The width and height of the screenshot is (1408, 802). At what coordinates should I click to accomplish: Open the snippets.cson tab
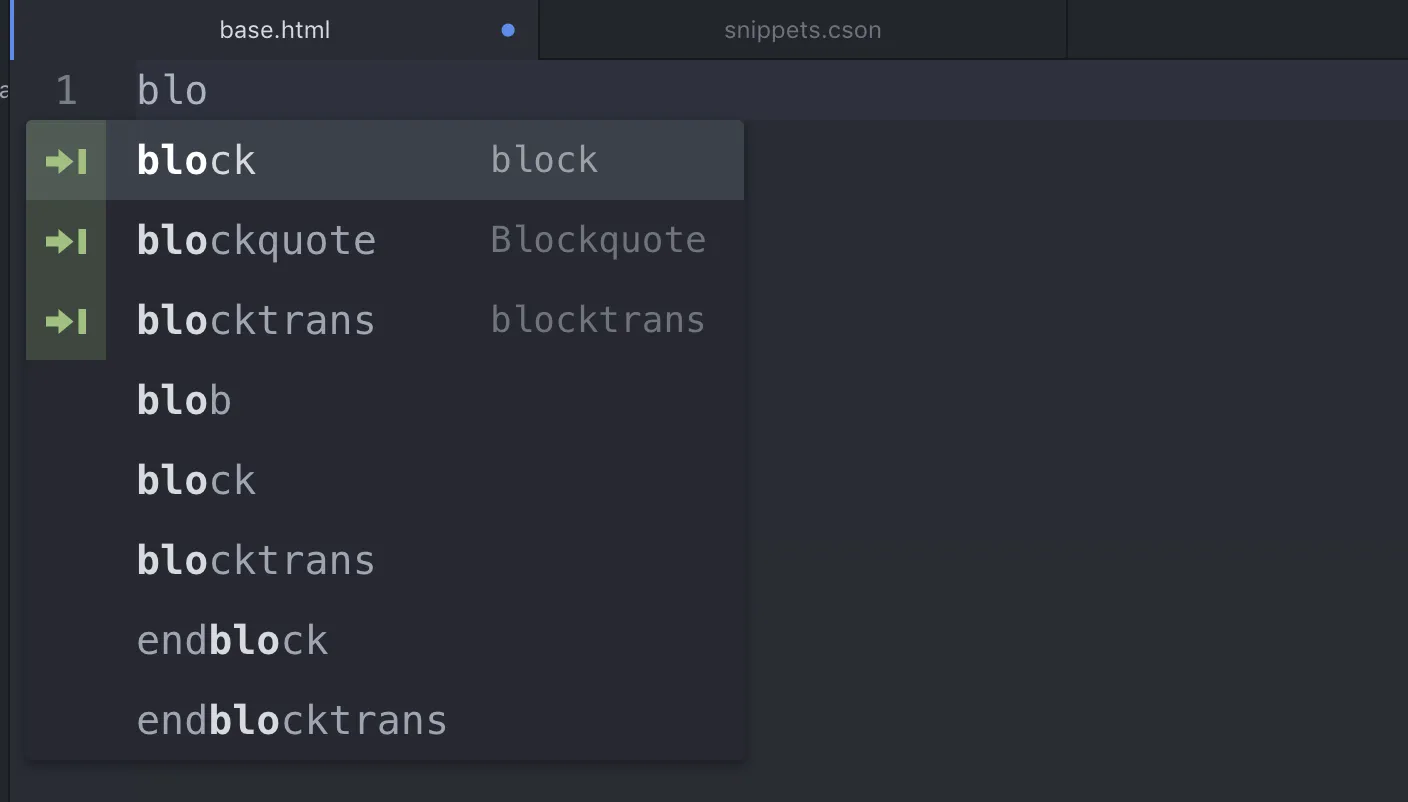802,31
